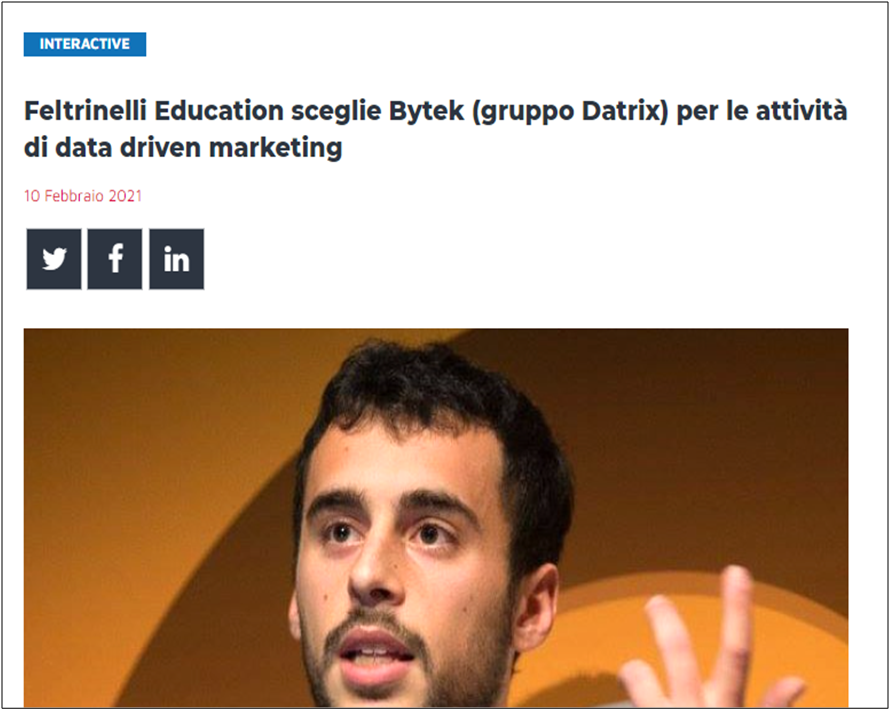Open the Feltrinelli Education article headline
890x710 pixels.
click(435, 129)
